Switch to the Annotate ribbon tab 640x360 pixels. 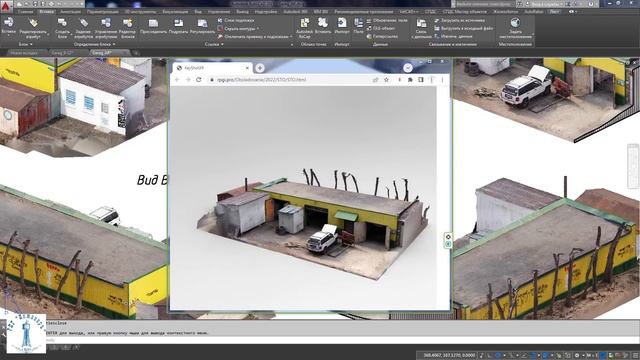[70, 12]
